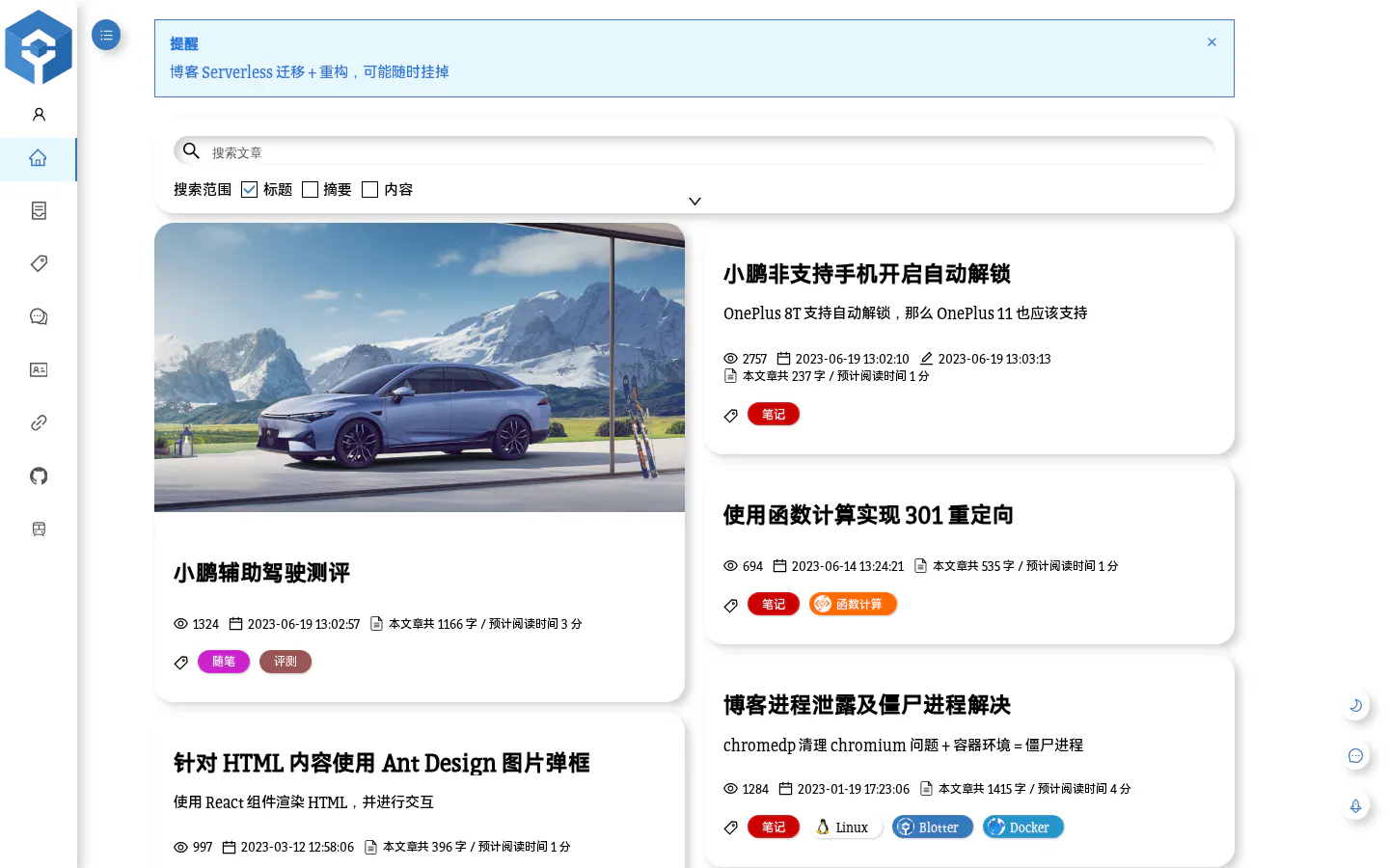Click the eye views icon showing 2757
This screenshot has width=1389, height=868.
[x=730, y=359]
